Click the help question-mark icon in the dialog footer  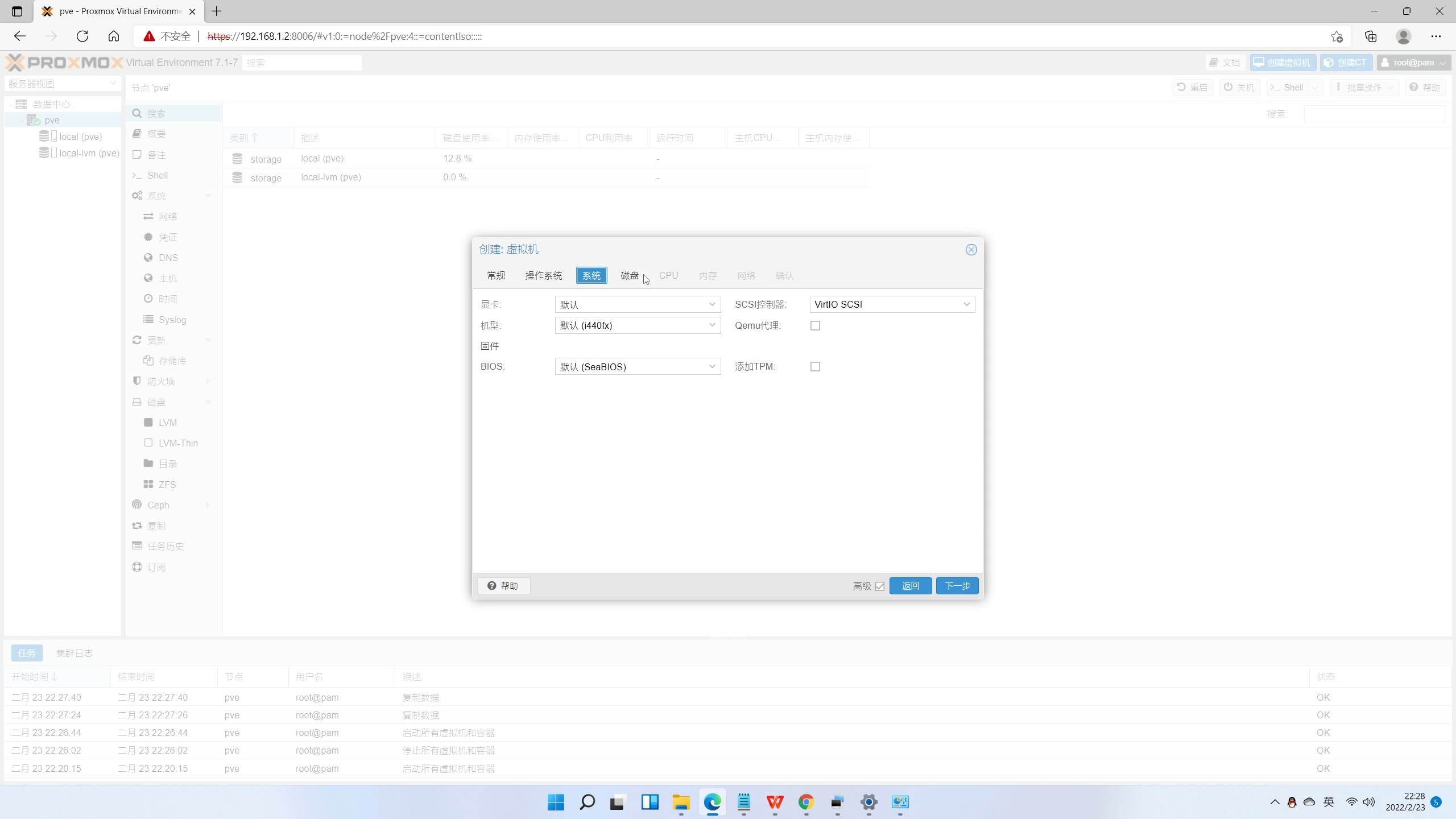pyautogui.click(x=492, y=586)
